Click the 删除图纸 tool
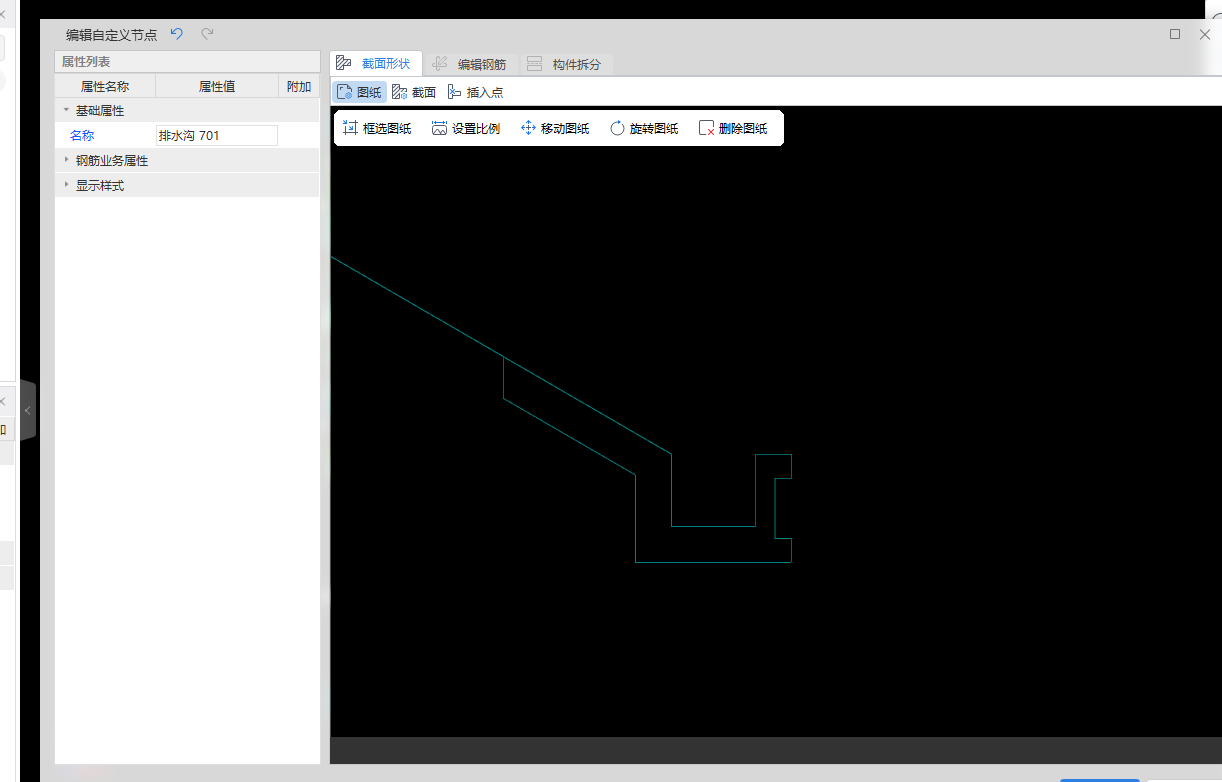Screen dimensions: 1222x782 pyautogui.click(x=733, y=128)
